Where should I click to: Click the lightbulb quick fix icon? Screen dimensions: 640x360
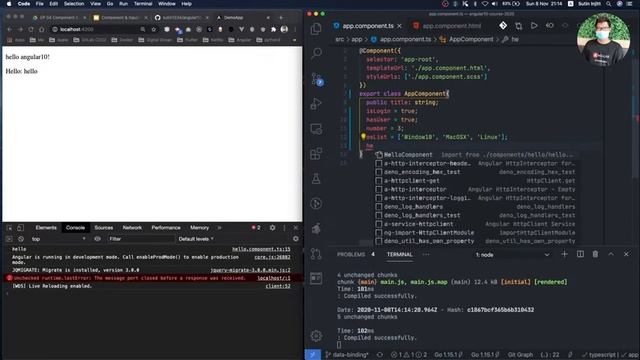[x=363, y=137]
